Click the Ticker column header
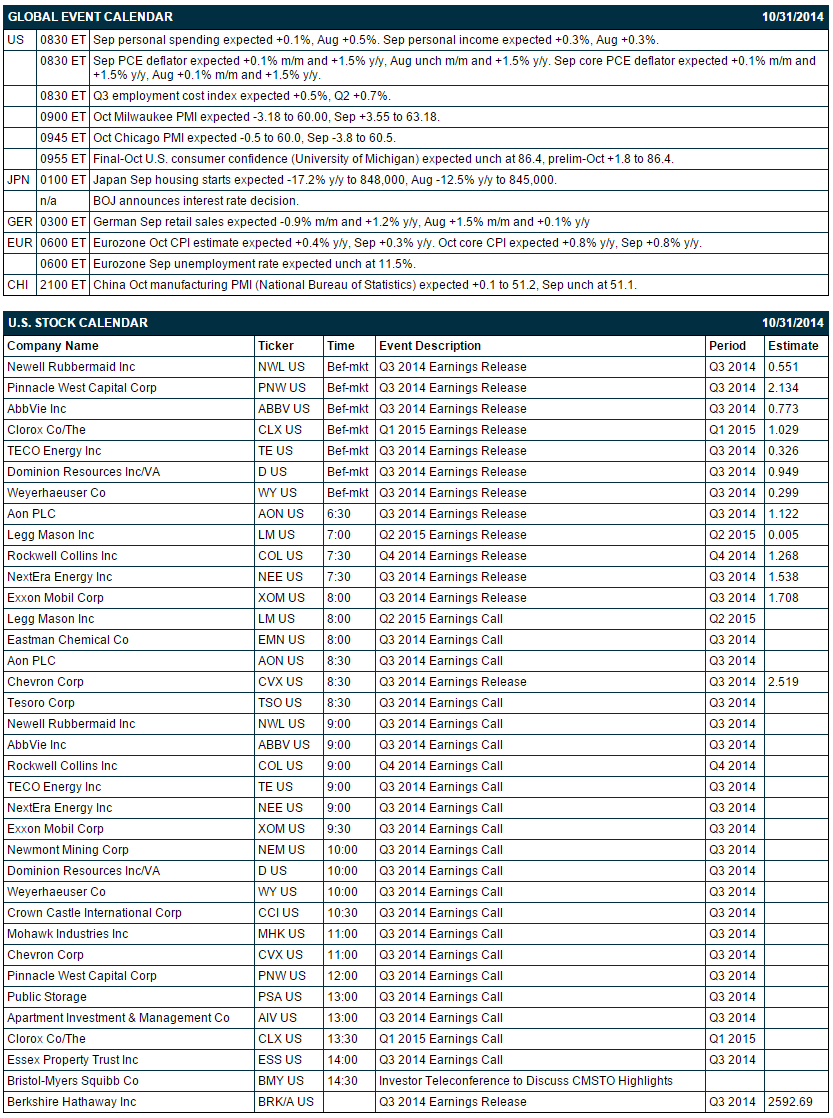The image size is (833, 1118). point(276,346)
